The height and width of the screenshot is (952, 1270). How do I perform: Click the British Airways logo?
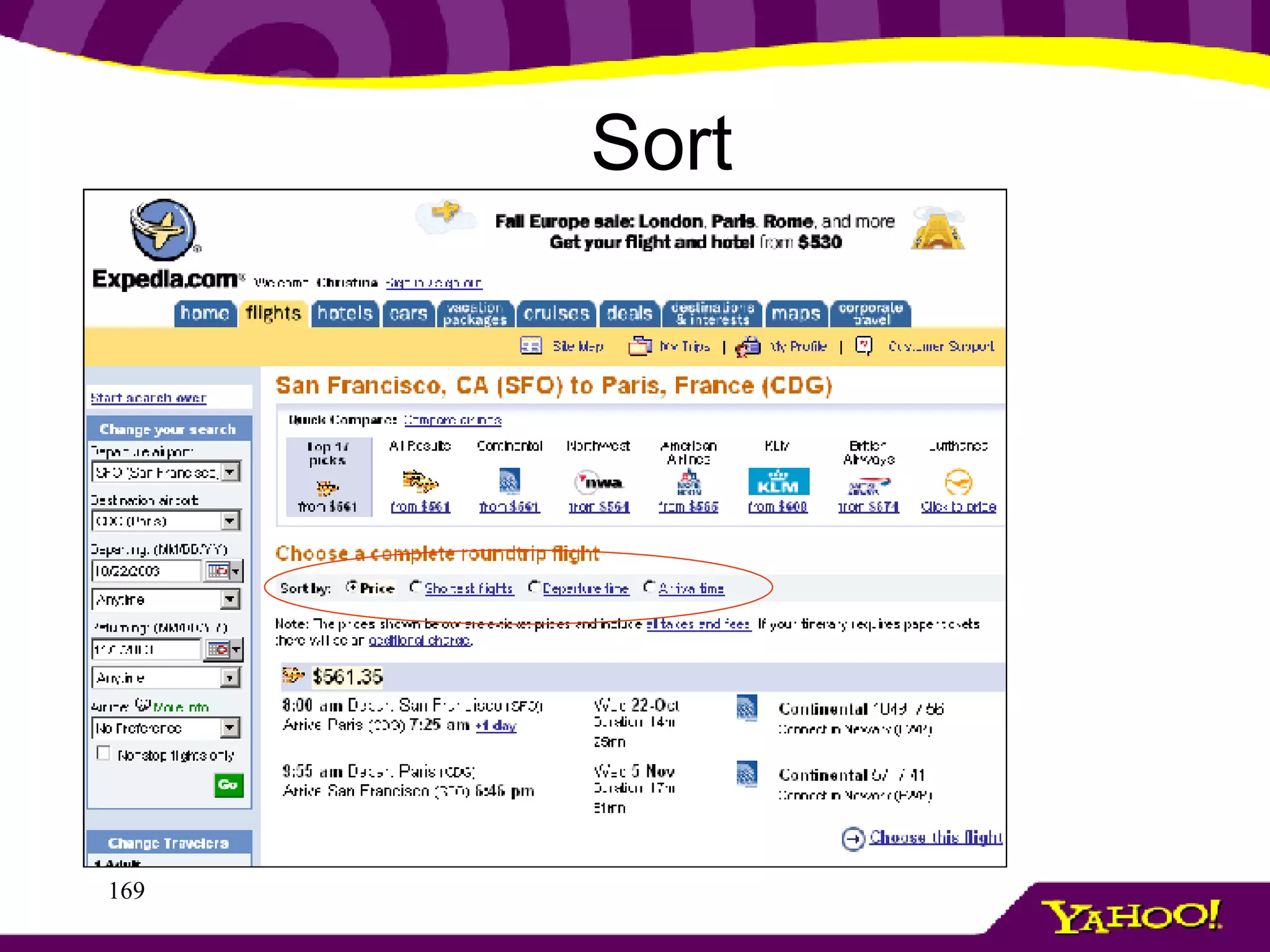tap(868, 486)
